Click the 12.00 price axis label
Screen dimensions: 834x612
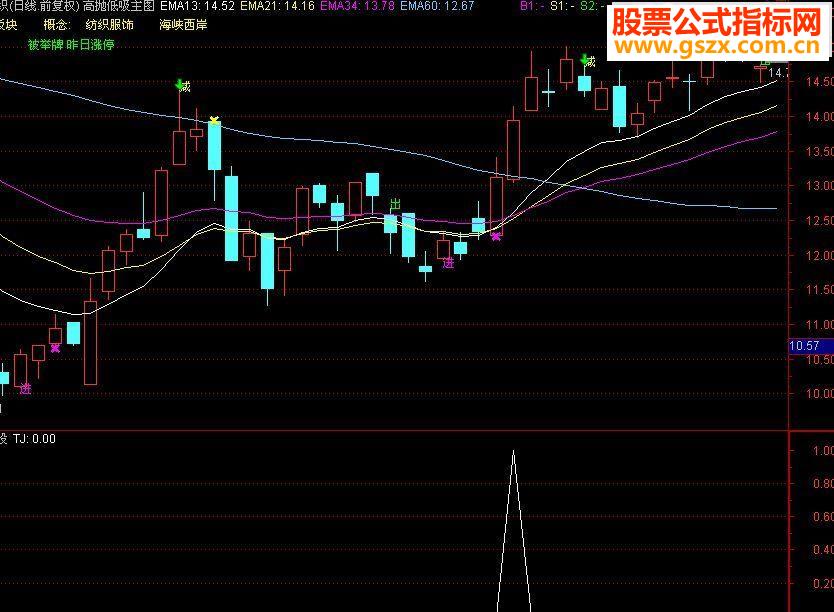(820, 255)
